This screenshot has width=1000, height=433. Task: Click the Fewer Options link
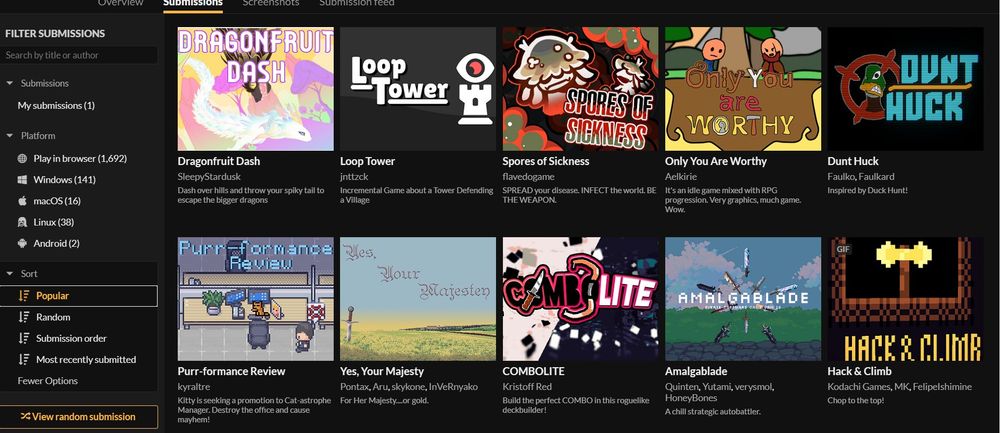[48, 381]
